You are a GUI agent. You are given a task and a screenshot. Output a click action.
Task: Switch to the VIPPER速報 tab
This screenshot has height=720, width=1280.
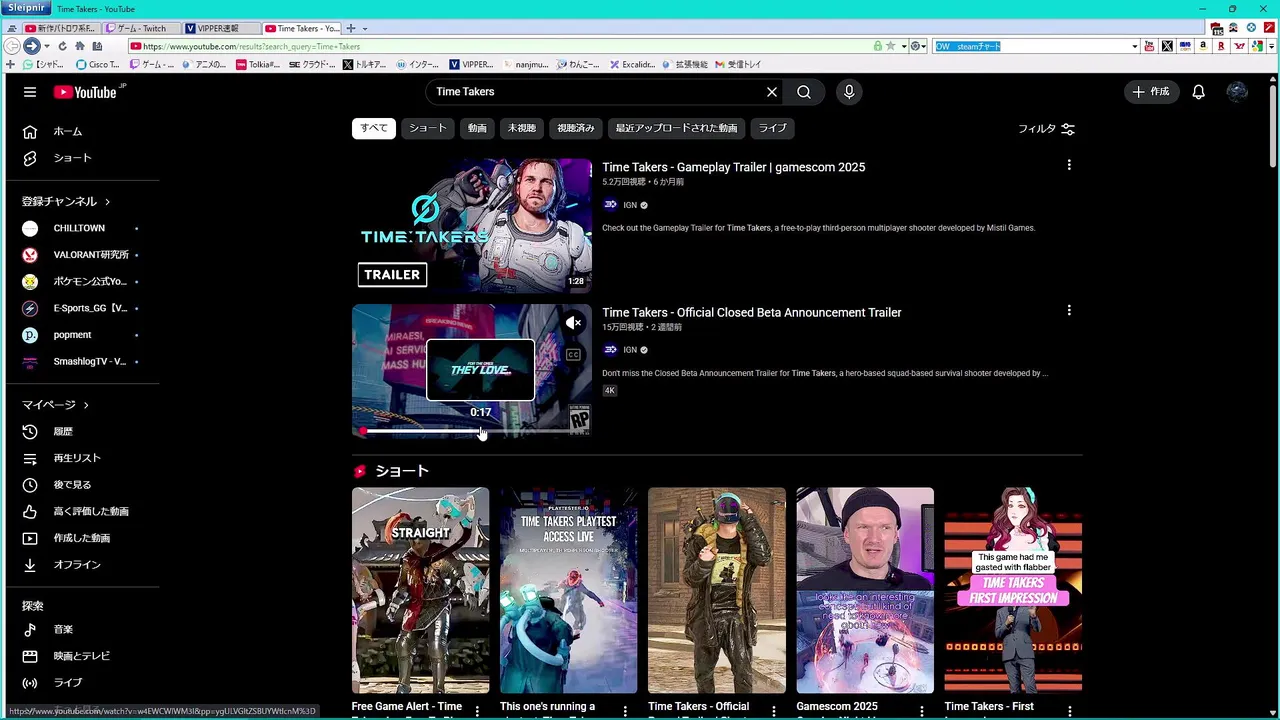[222, 28]
